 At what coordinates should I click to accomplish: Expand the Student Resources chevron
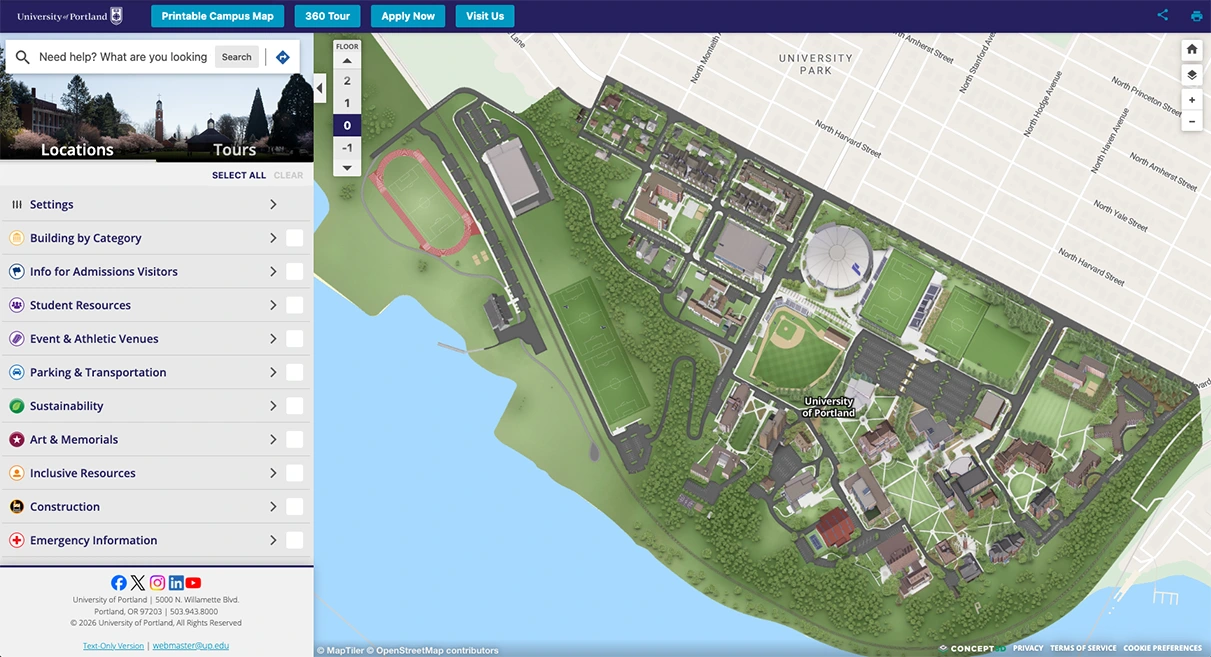click(273, 305)
